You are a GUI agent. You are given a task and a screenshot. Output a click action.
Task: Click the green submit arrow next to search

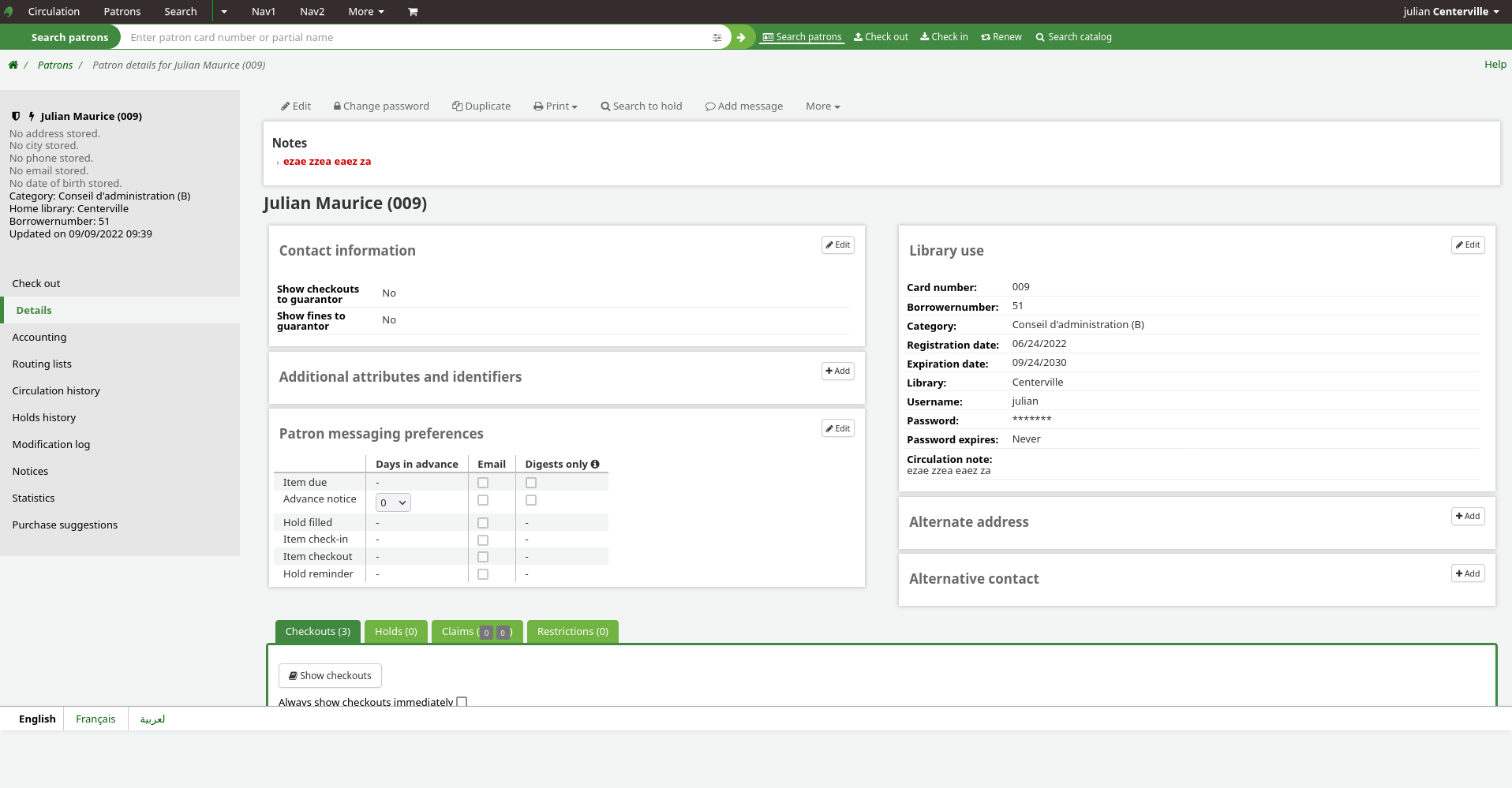click(x=740, y=36)
